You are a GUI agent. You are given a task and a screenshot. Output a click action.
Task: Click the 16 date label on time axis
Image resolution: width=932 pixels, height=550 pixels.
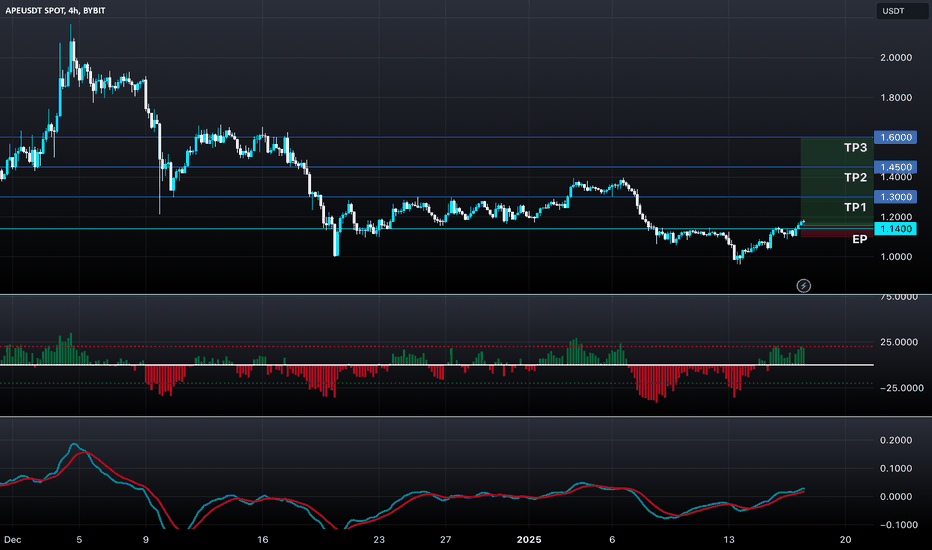pos(263,540)
